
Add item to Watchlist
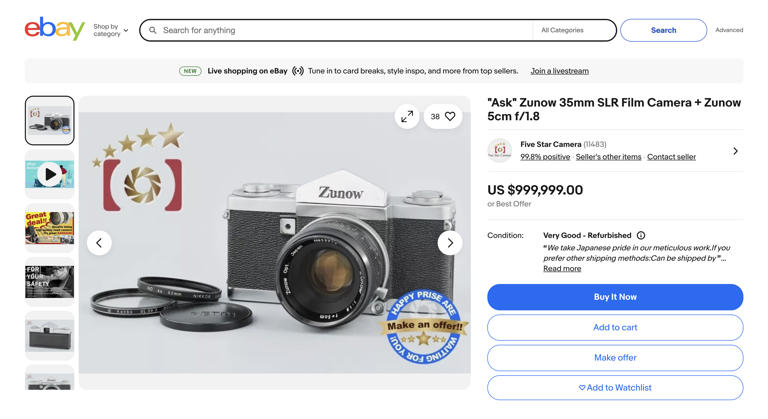coord(615,388)
